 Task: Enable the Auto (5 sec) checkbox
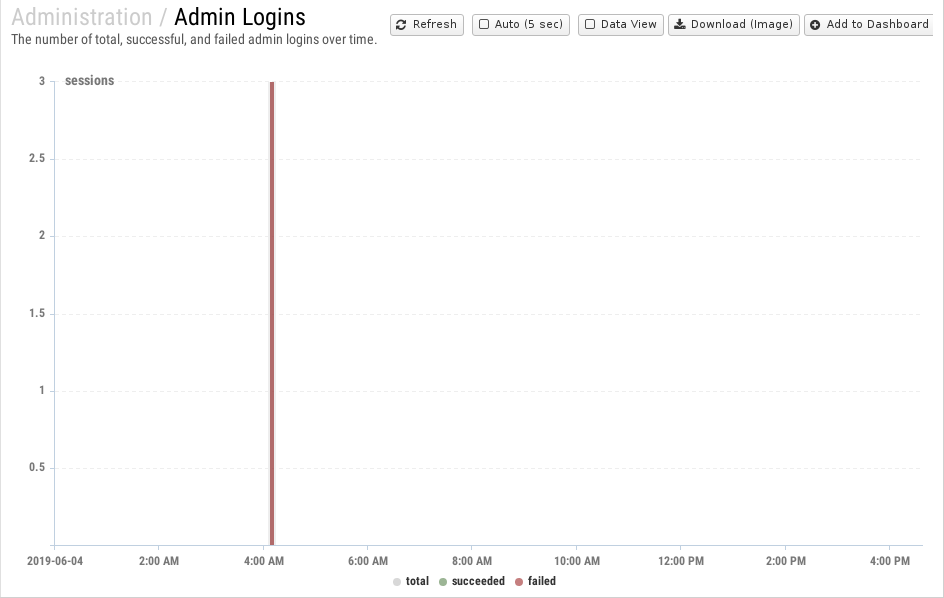484,25
